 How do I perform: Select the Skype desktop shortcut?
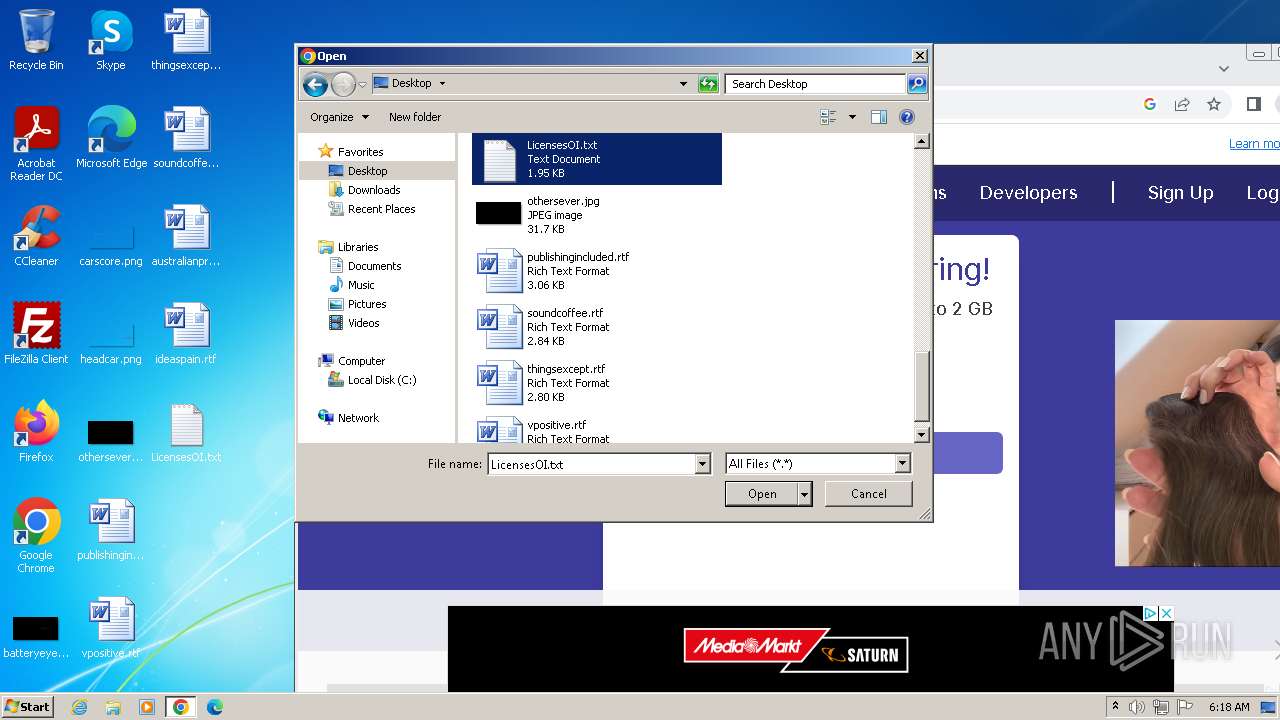(110, 40)
